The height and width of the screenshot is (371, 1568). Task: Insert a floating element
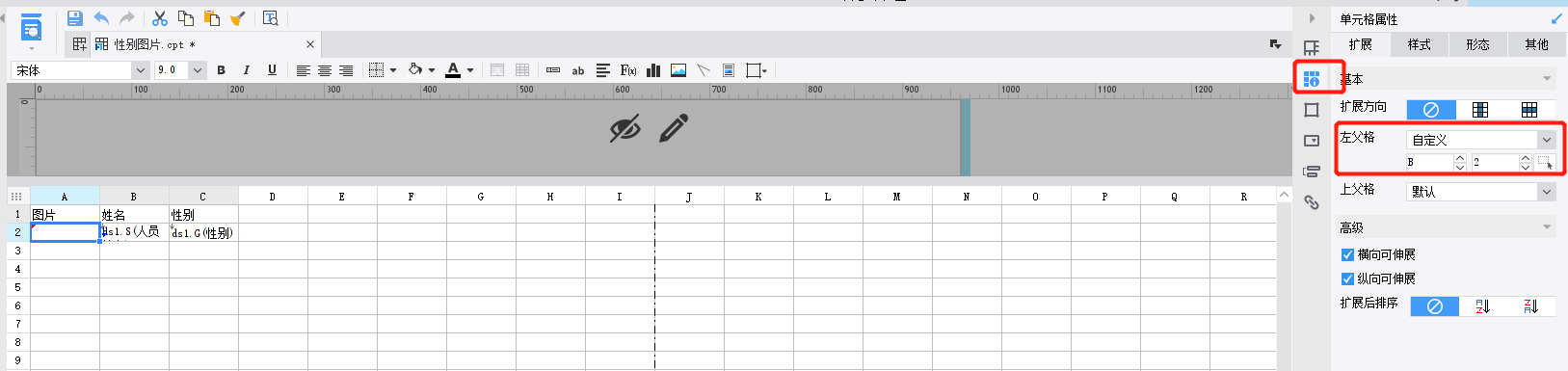[757, 70]
